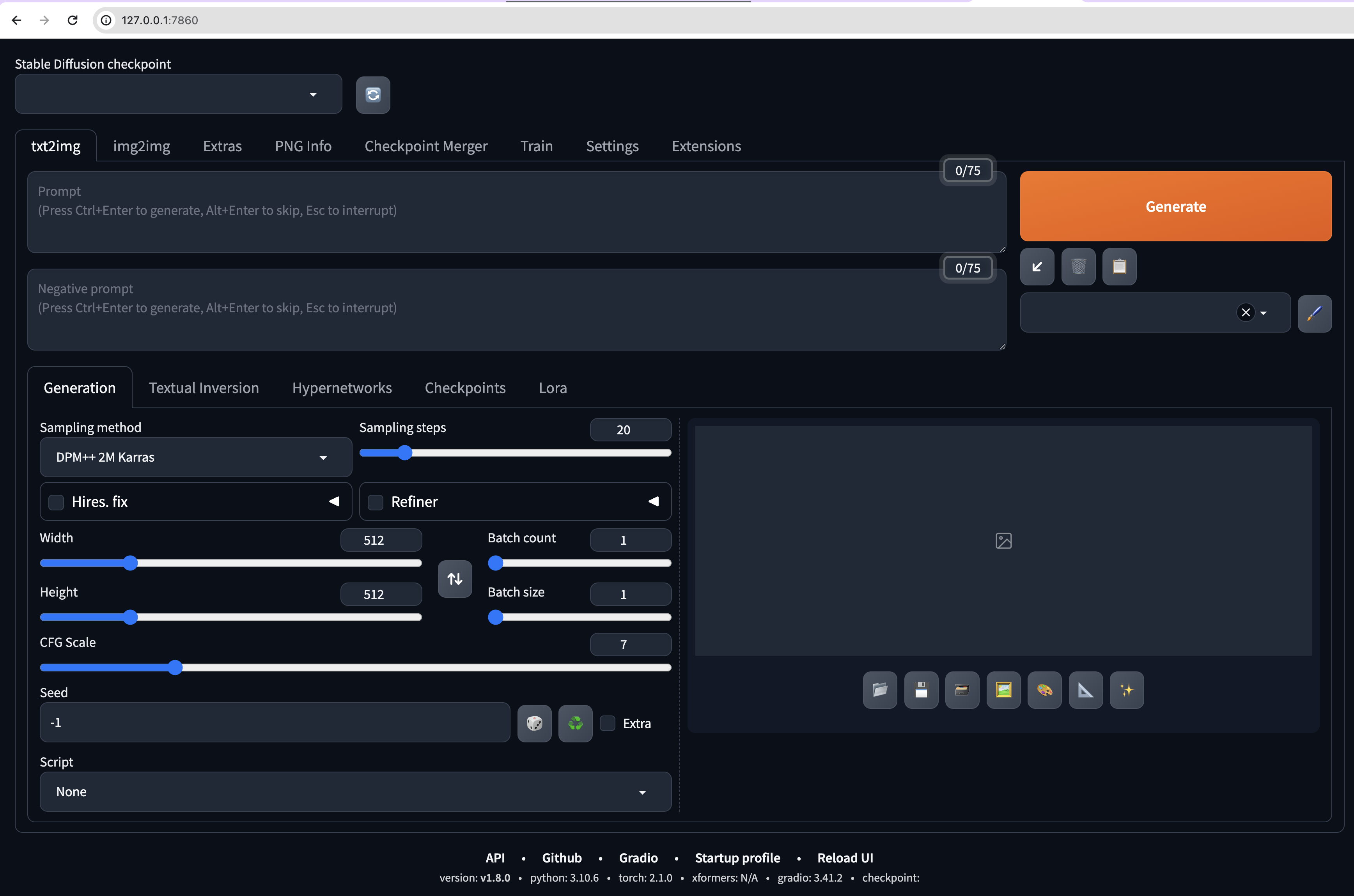Open the Sampling method dropdown
This screenshot has height=896, width=1354.
click(x=195, y=457)
